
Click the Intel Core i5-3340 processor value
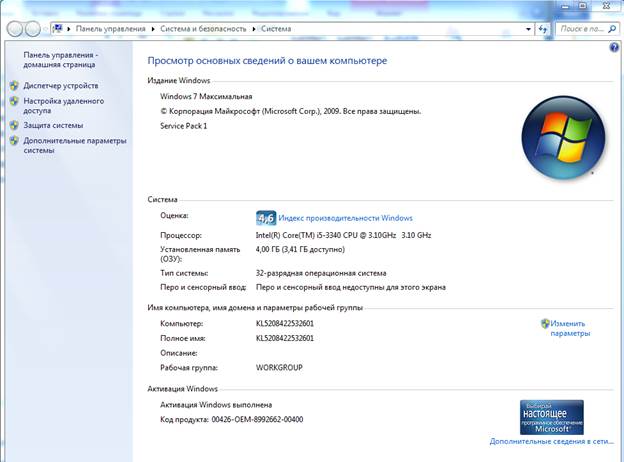click(x=343, y=235)
